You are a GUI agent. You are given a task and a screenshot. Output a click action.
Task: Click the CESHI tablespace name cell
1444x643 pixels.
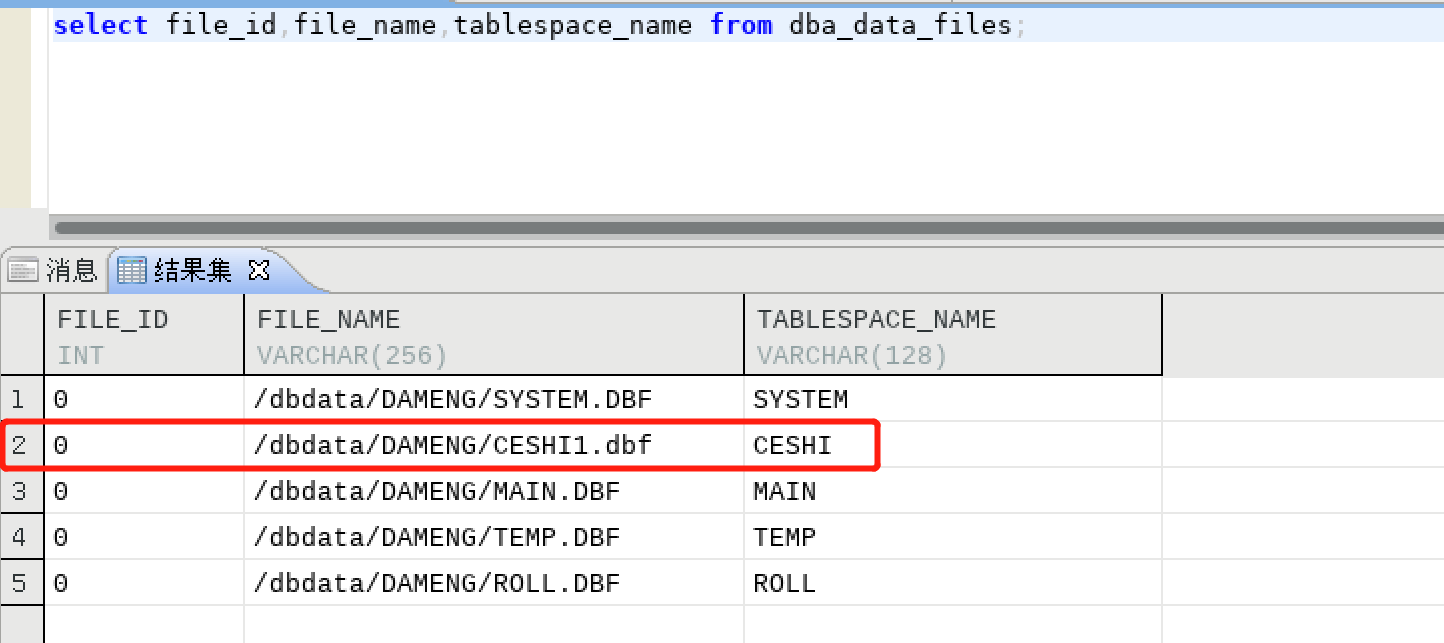pyautogui.click(x=953, y=446)
